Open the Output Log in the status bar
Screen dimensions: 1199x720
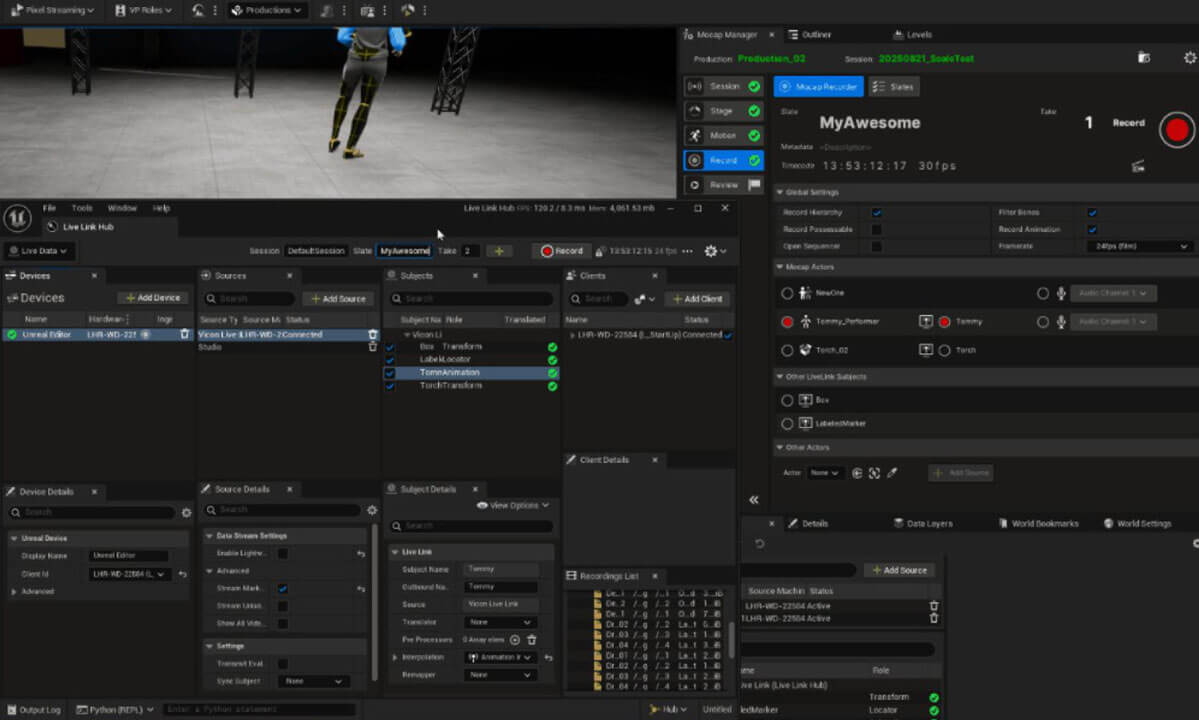click(x=33, y=709)
